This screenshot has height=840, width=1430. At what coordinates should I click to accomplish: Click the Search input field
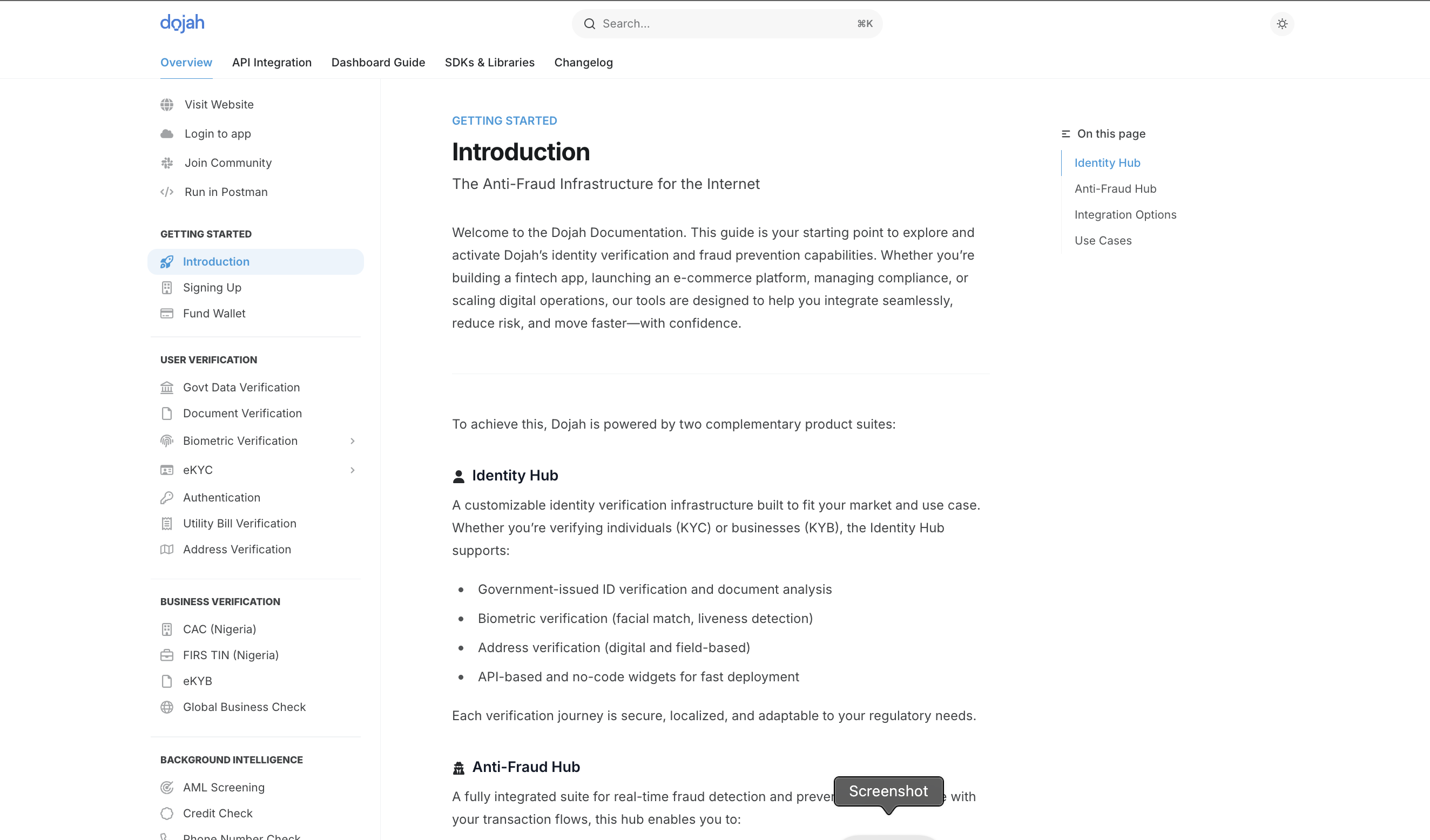(726, 24)
